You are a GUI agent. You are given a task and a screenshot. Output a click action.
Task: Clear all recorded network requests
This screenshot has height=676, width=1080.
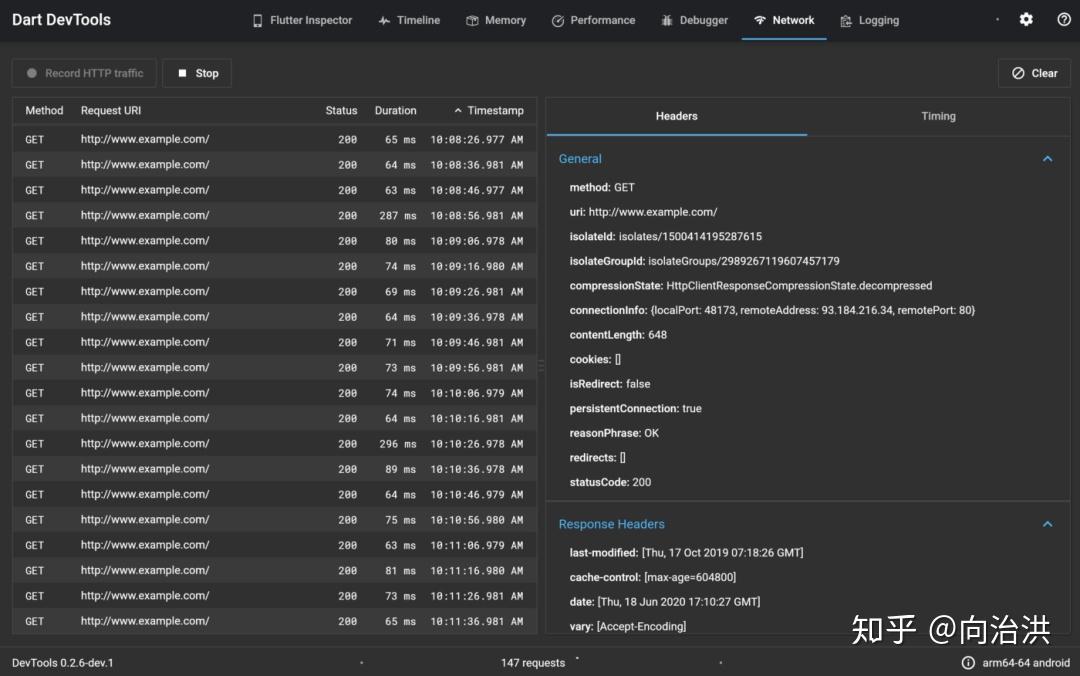point(1034,72)
